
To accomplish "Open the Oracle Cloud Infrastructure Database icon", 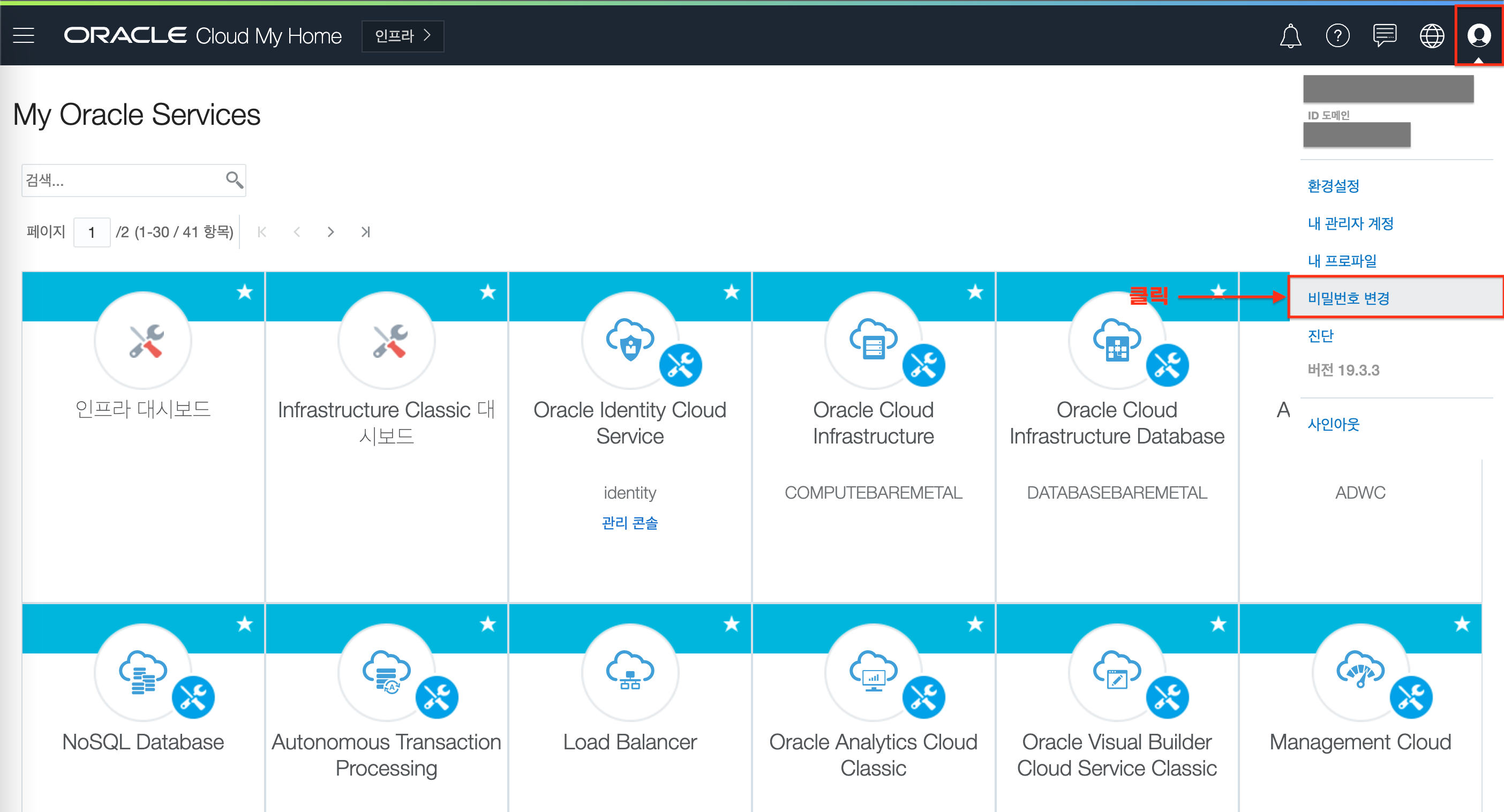I will (x=1117, y=340).
